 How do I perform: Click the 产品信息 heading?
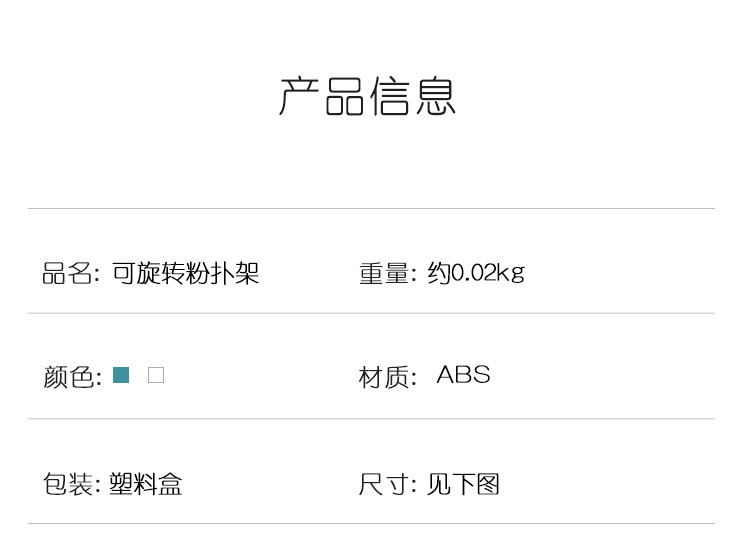pos(367,96)
